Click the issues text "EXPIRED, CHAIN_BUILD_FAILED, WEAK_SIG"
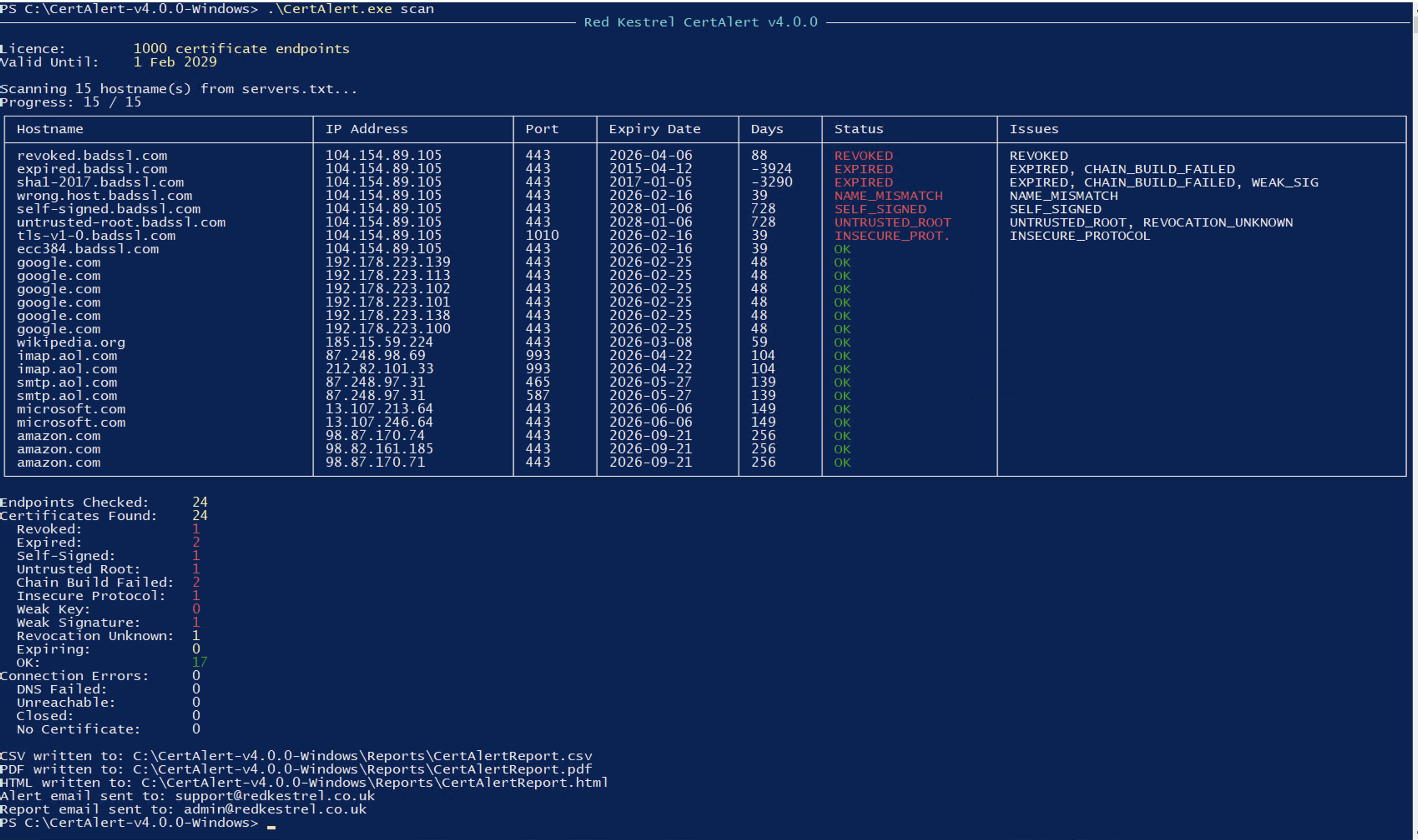Screen dimensions: 1418x840 click(1164, 182)
